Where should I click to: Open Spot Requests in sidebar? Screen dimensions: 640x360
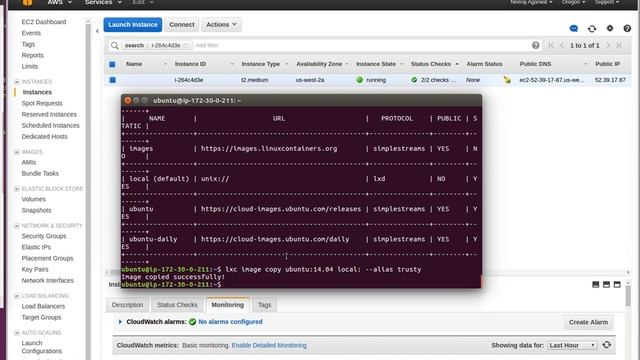coord(42,103)
